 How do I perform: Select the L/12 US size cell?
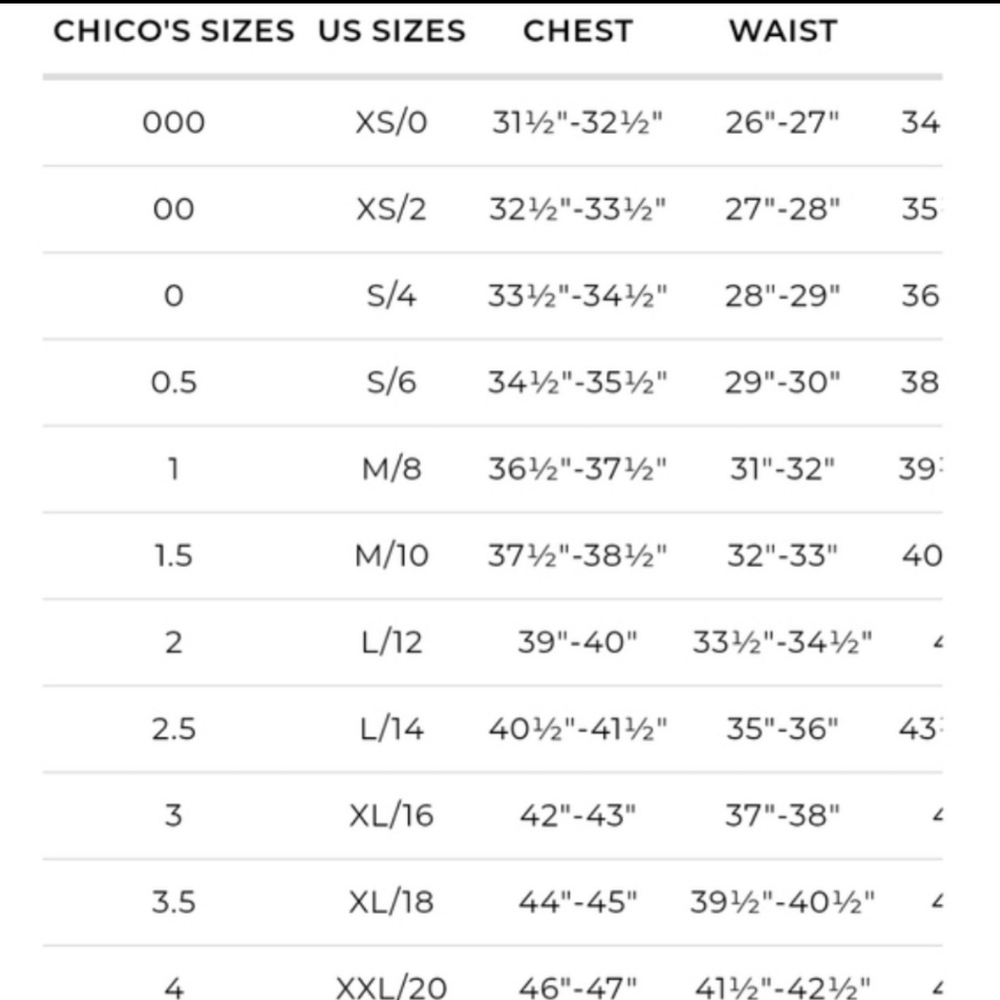click(391, 643)
